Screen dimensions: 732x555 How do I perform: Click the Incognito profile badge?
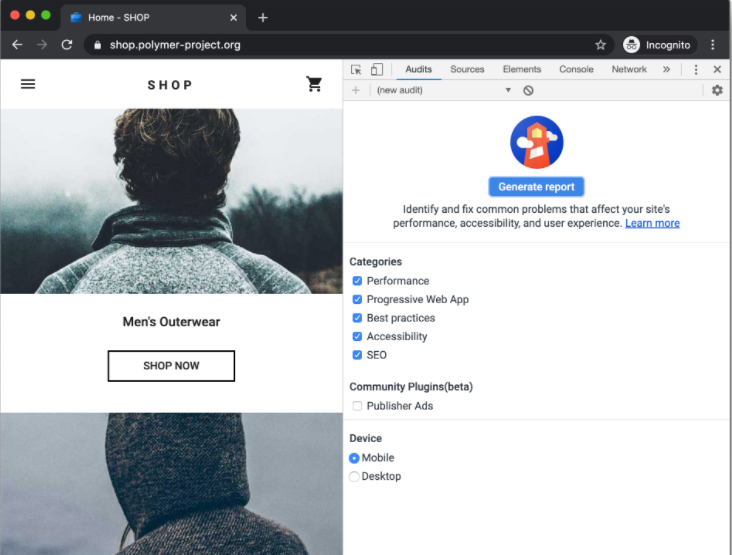coord(660,45)
